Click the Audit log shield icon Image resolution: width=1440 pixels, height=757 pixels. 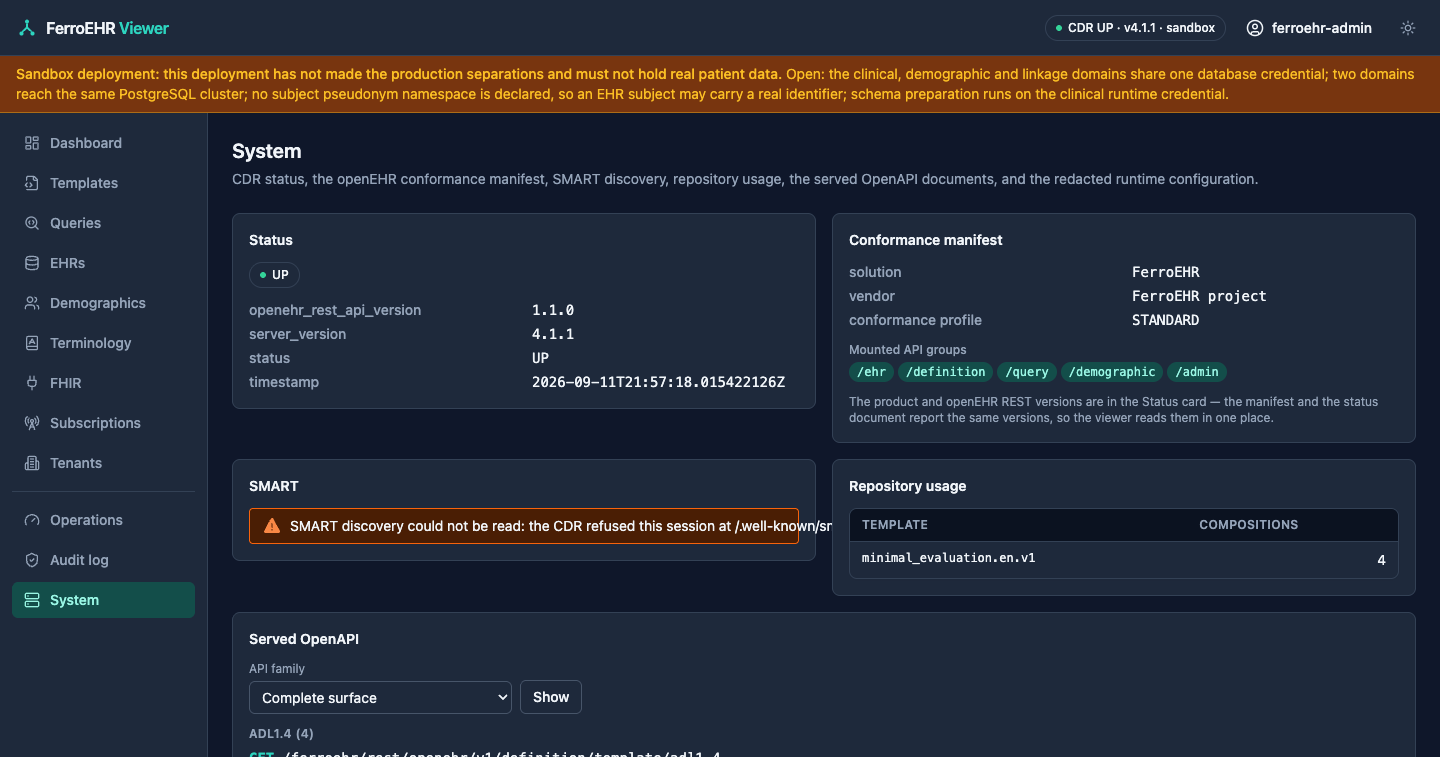click(x=32, y=560)
